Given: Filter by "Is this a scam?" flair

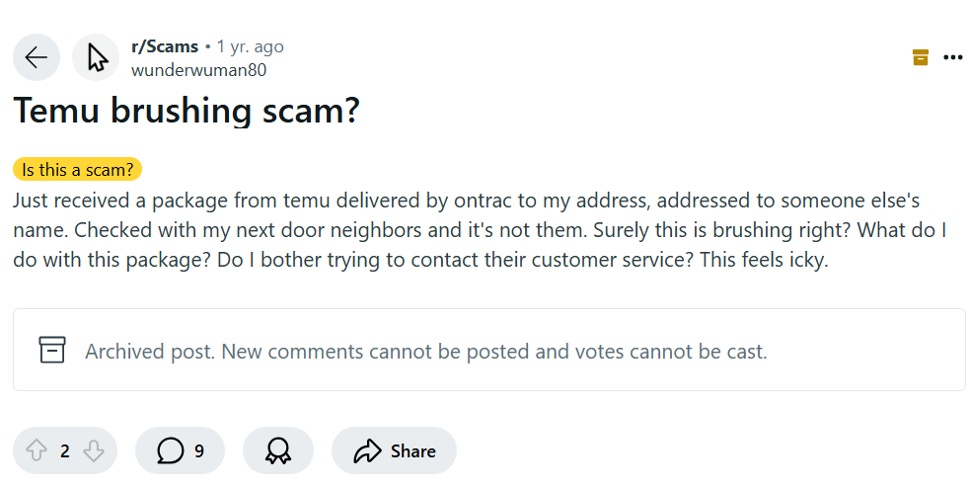Looking at the screenshot, I should pos(77,169).
